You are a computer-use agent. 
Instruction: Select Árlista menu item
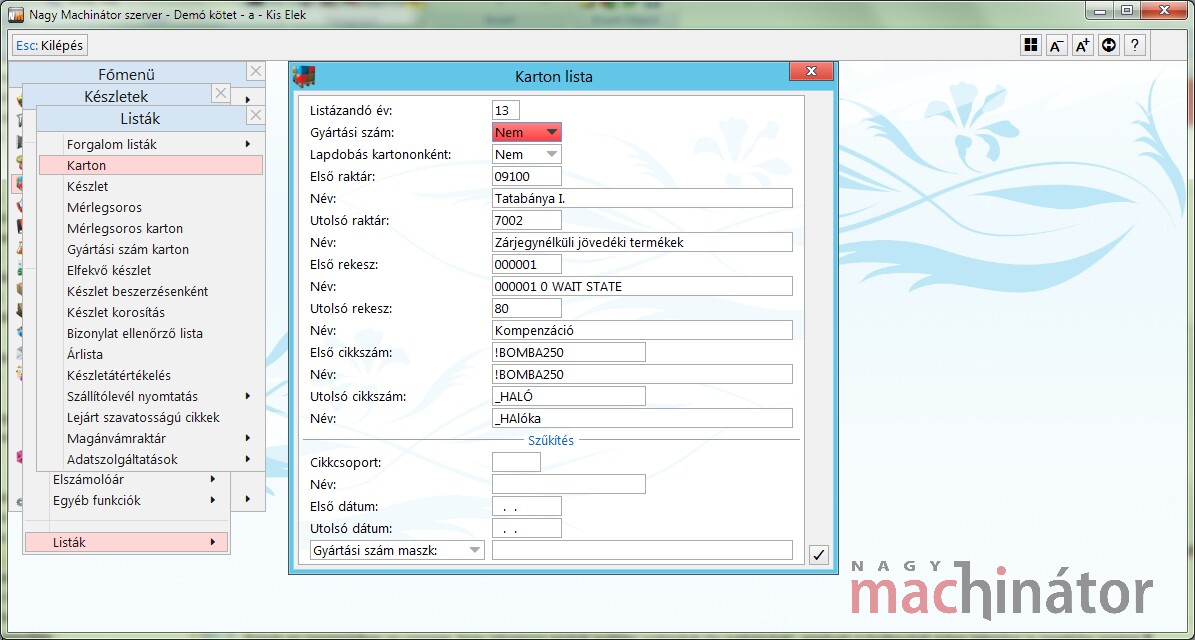[151, 354]
